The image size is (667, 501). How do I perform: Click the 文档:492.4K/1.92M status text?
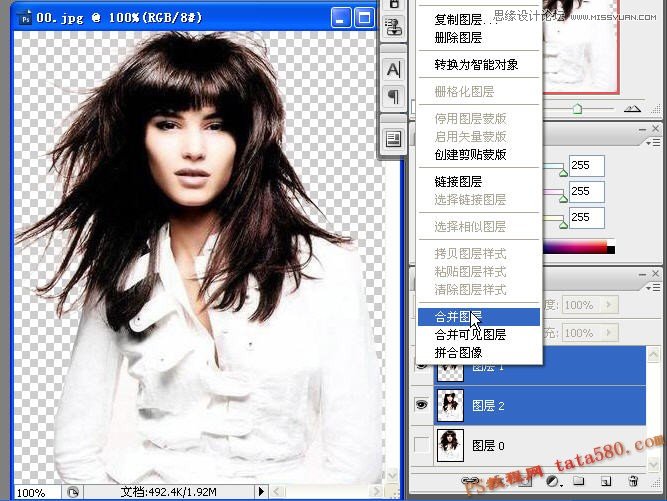click(x=169, y=492)
